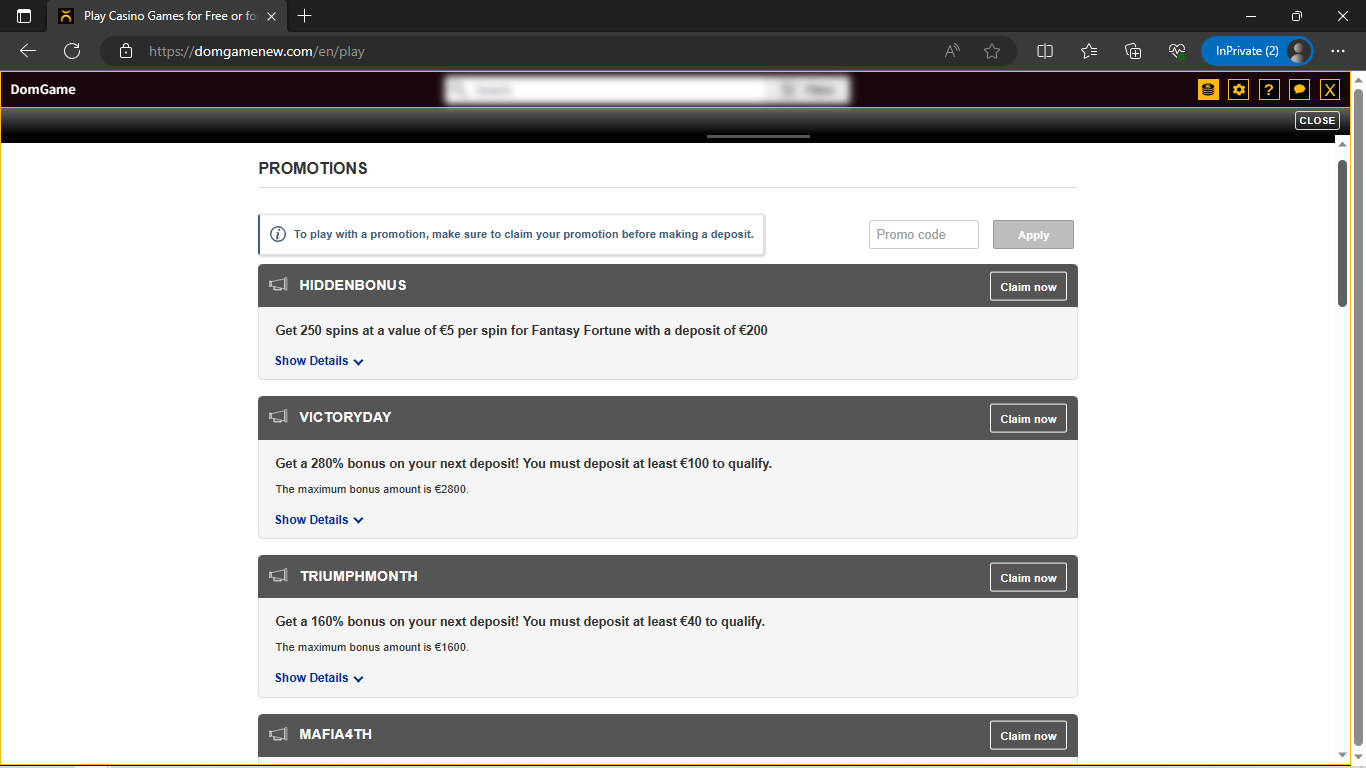Expand Show Details for VICTORYDAY
This screenshot has width=1366, height=768.
pos(319,520)
